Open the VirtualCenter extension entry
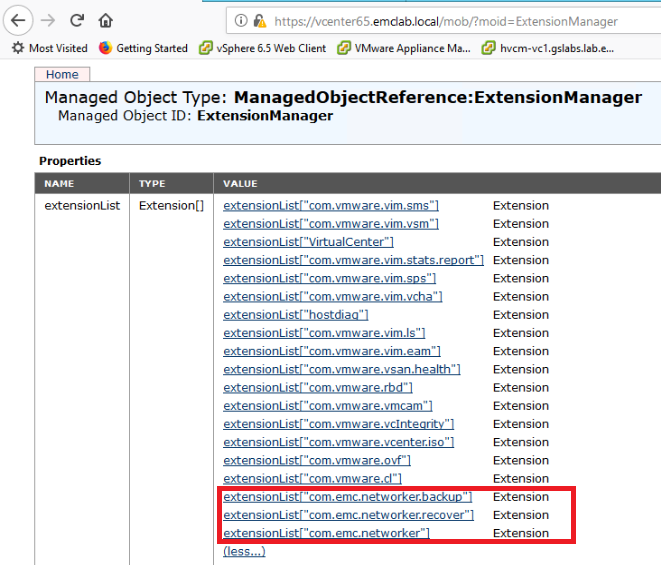The width and height of the screenshot is (661, 565). [308, 242]
